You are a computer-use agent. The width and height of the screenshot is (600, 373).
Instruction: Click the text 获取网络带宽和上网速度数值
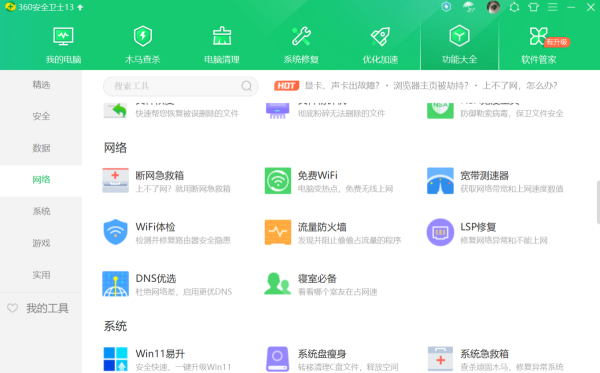point(512,189)
